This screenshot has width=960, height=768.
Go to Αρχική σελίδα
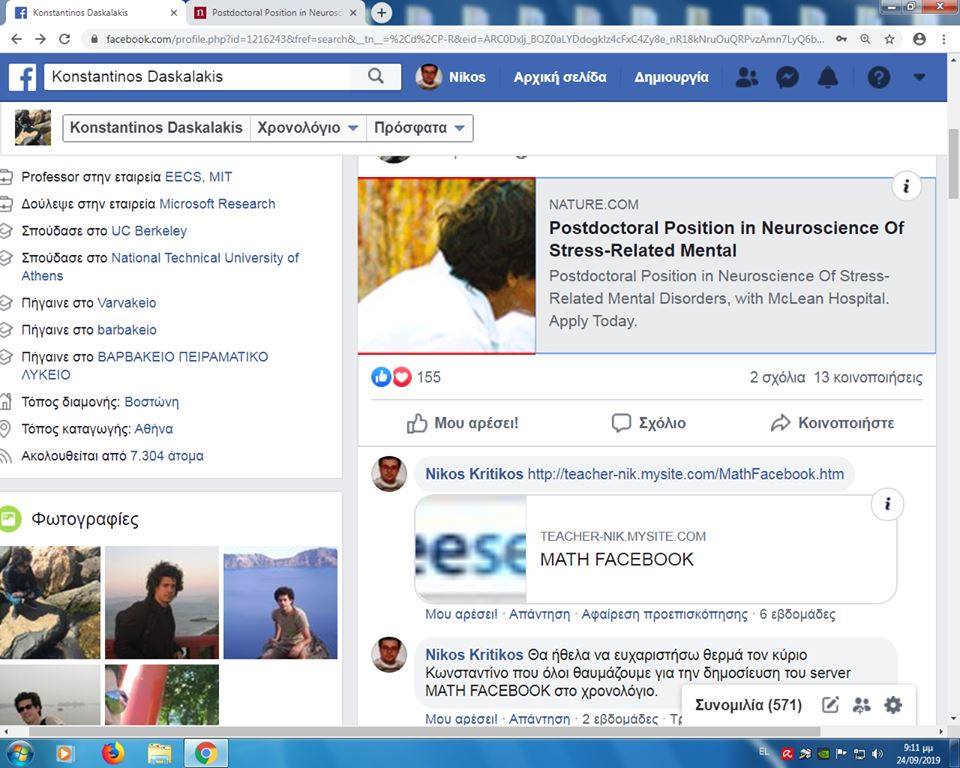pos(560,77)
